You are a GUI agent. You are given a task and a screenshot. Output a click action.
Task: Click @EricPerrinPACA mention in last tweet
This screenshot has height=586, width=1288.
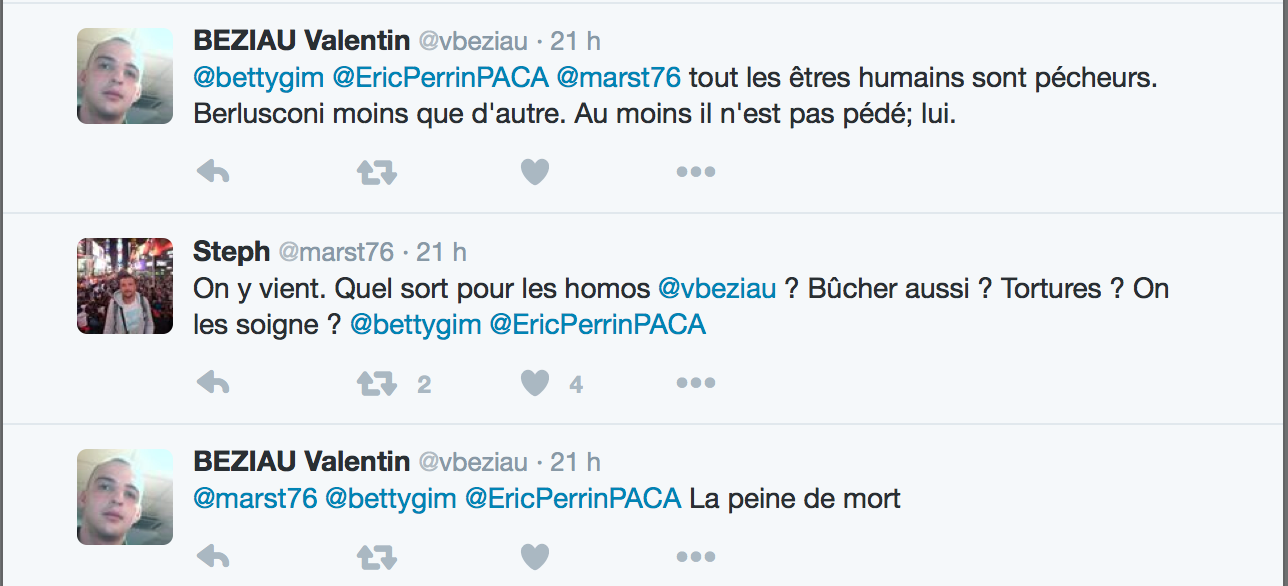573,498
